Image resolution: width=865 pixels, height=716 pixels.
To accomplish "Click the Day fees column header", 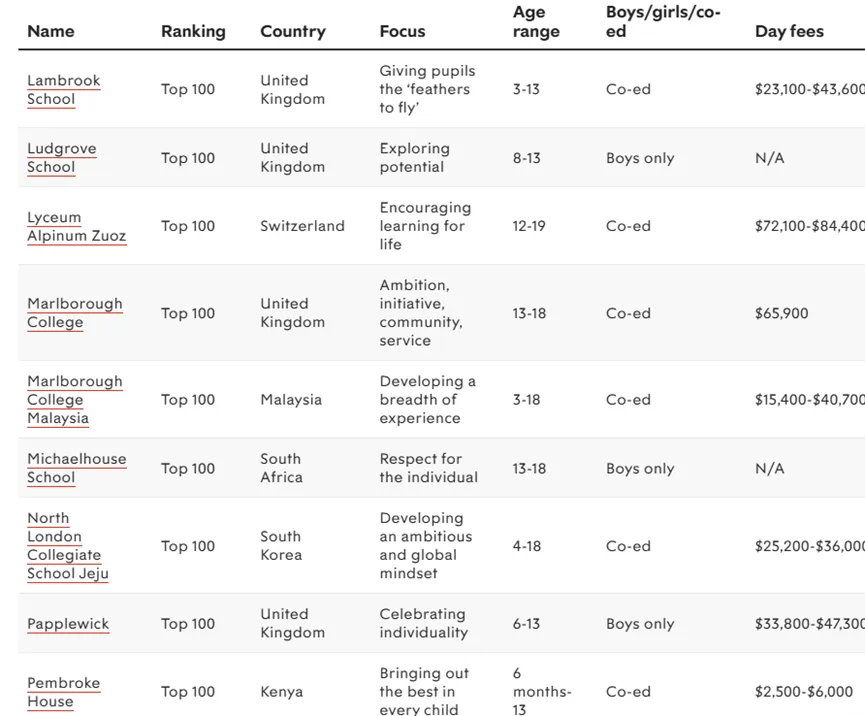I will click(789, 32).
